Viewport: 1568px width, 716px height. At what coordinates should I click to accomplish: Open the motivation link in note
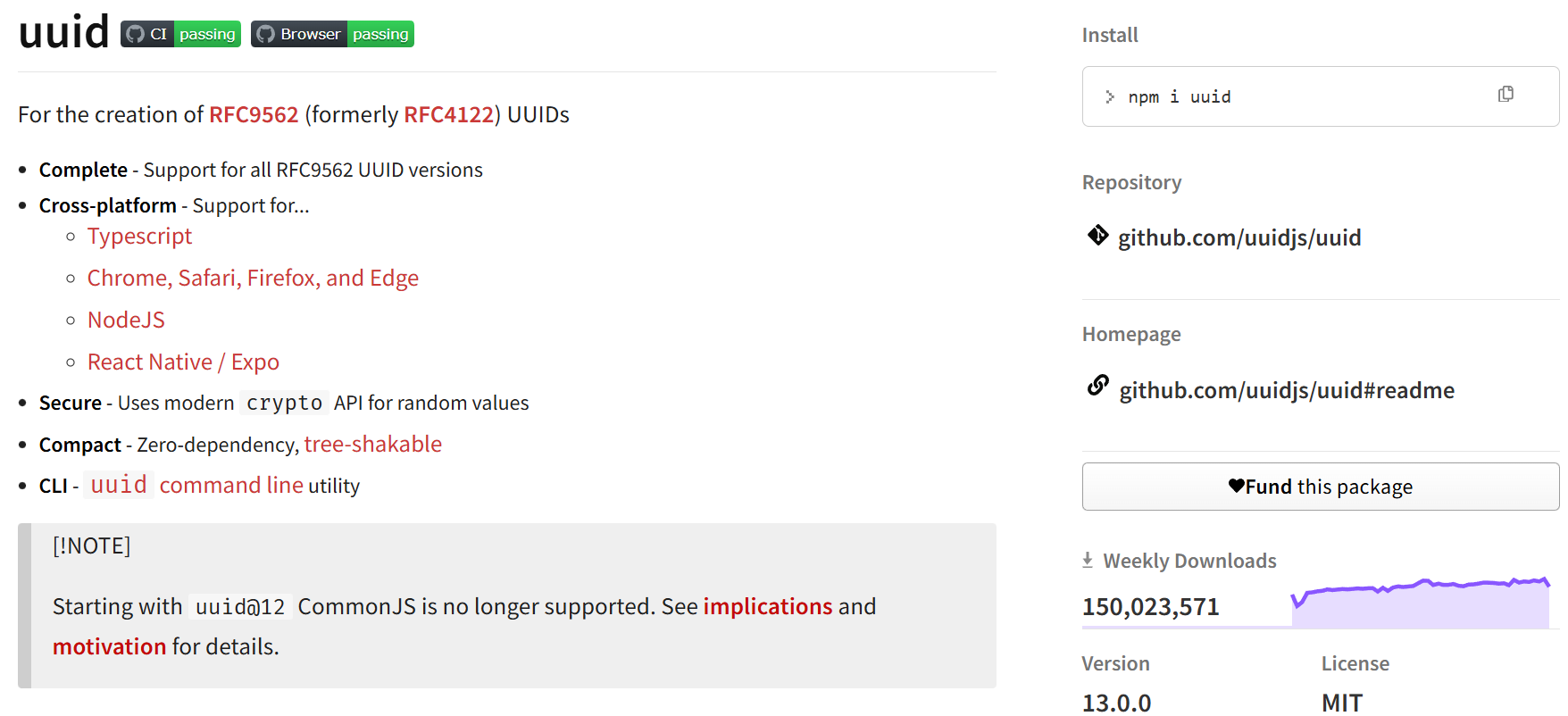109,646
